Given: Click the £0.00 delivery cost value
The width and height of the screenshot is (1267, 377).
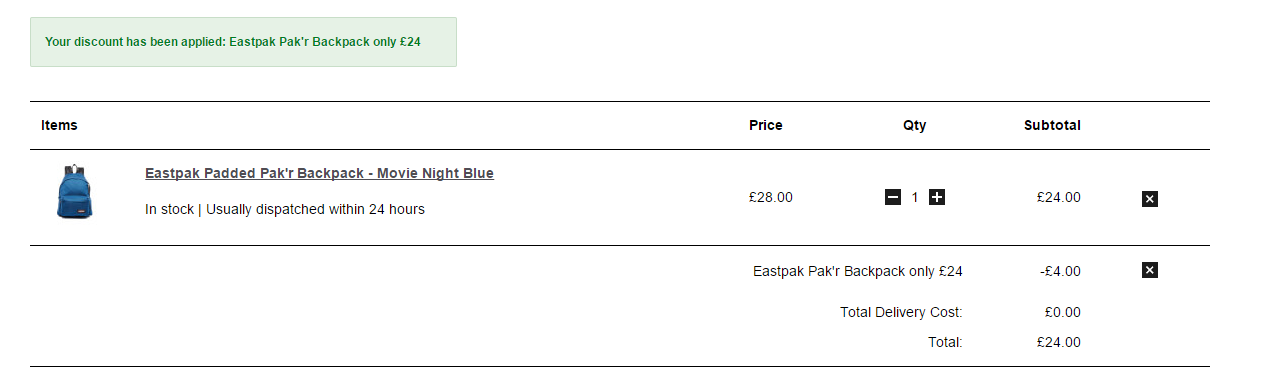Looking at the screenshot, I should (x=1063, y=312).
